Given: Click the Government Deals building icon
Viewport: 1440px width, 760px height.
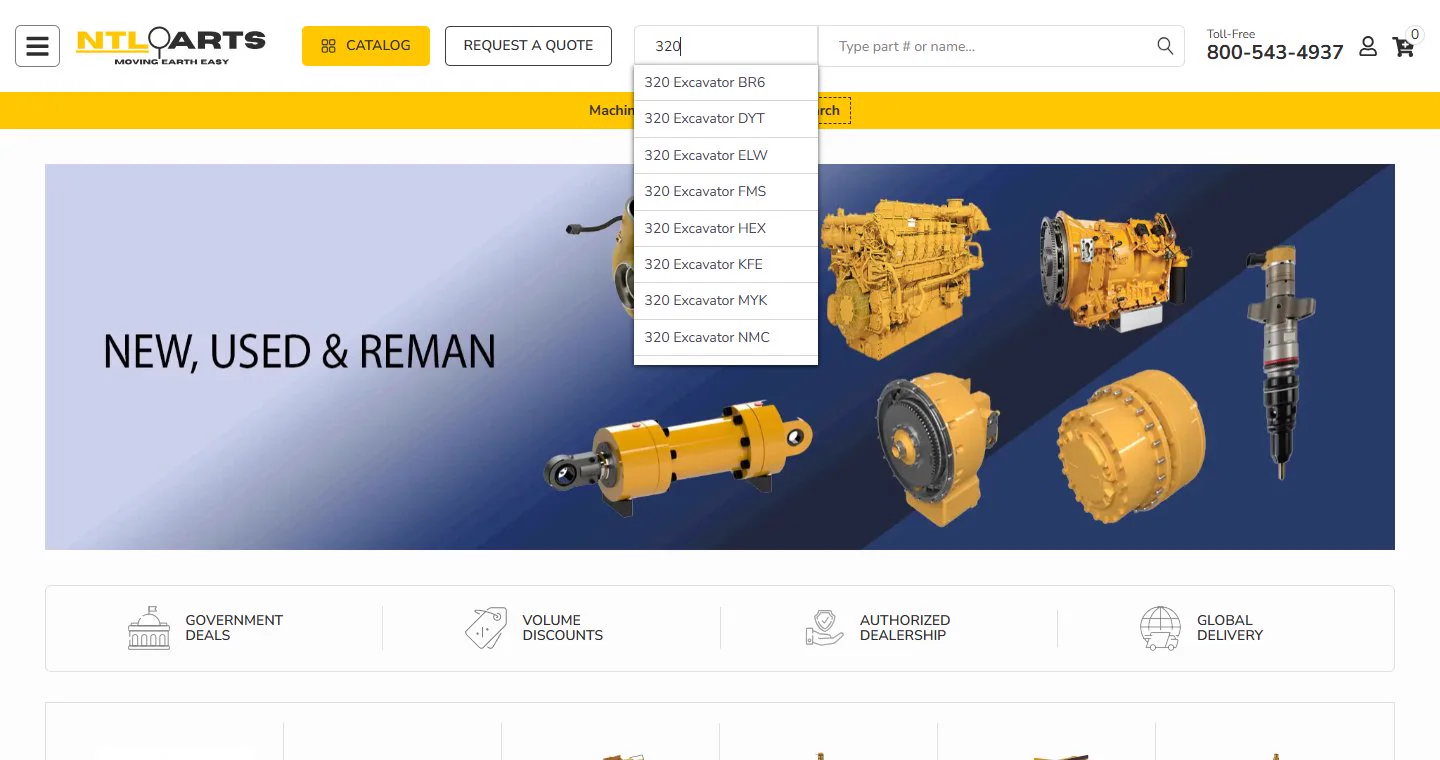Looking at the screenshot, I should (149, 628).
